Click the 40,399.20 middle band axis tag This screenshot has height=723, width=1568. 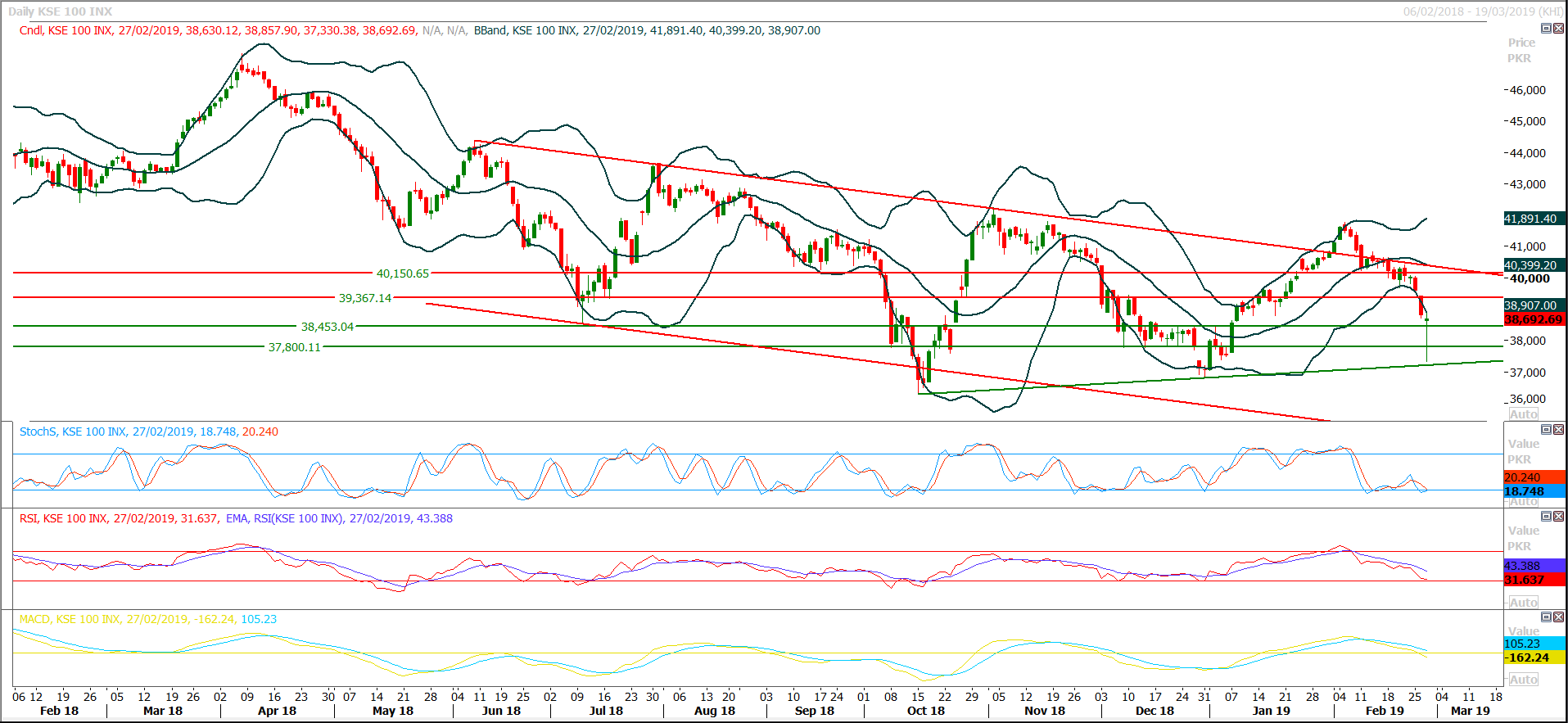pyautogui.click(x=1534, y=265)
